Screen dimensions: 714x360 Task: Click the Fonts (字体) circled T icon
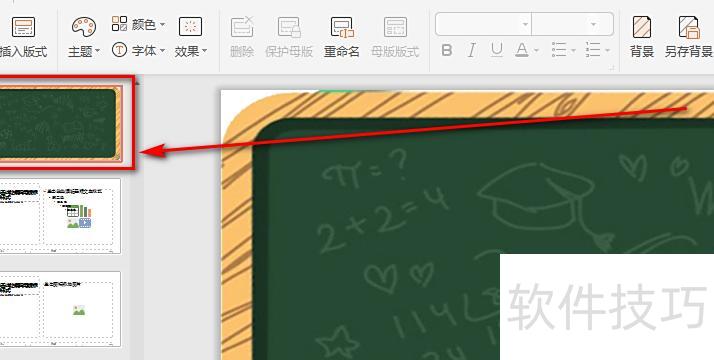click(119, 50)
